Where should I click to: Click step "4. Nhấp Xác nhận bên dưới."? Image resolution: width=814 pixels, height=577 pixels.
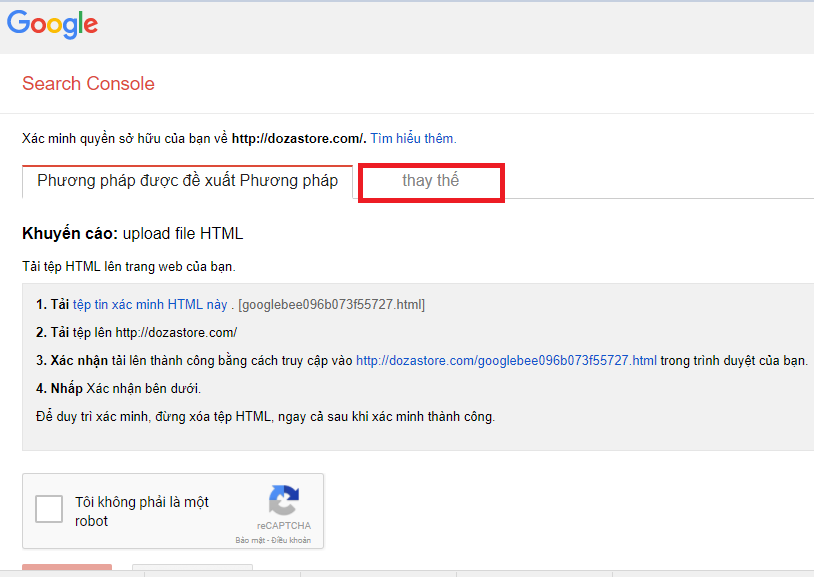(x=118, y=388)
